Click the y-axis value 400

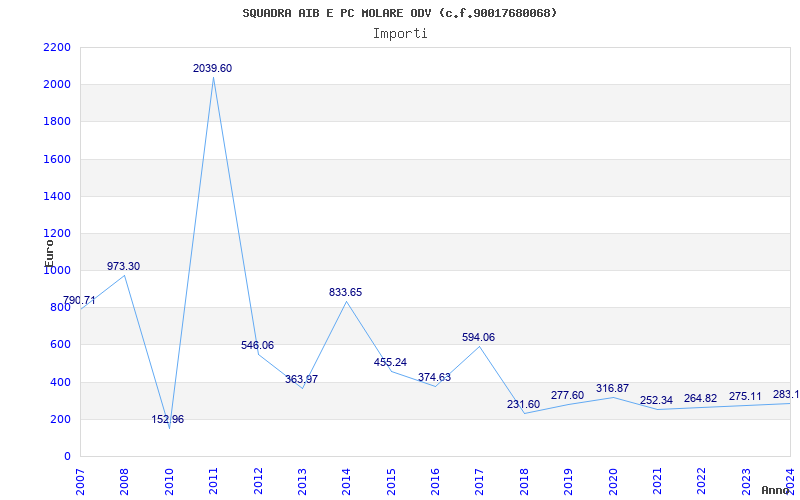pyautogui.click(x=61, y=382)
